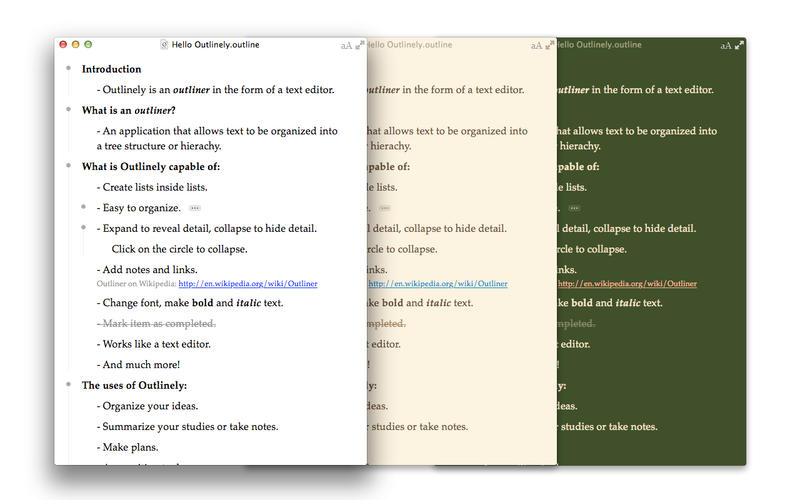Collapse 'The uses of Outlinely' section bullet

point(68,384)
